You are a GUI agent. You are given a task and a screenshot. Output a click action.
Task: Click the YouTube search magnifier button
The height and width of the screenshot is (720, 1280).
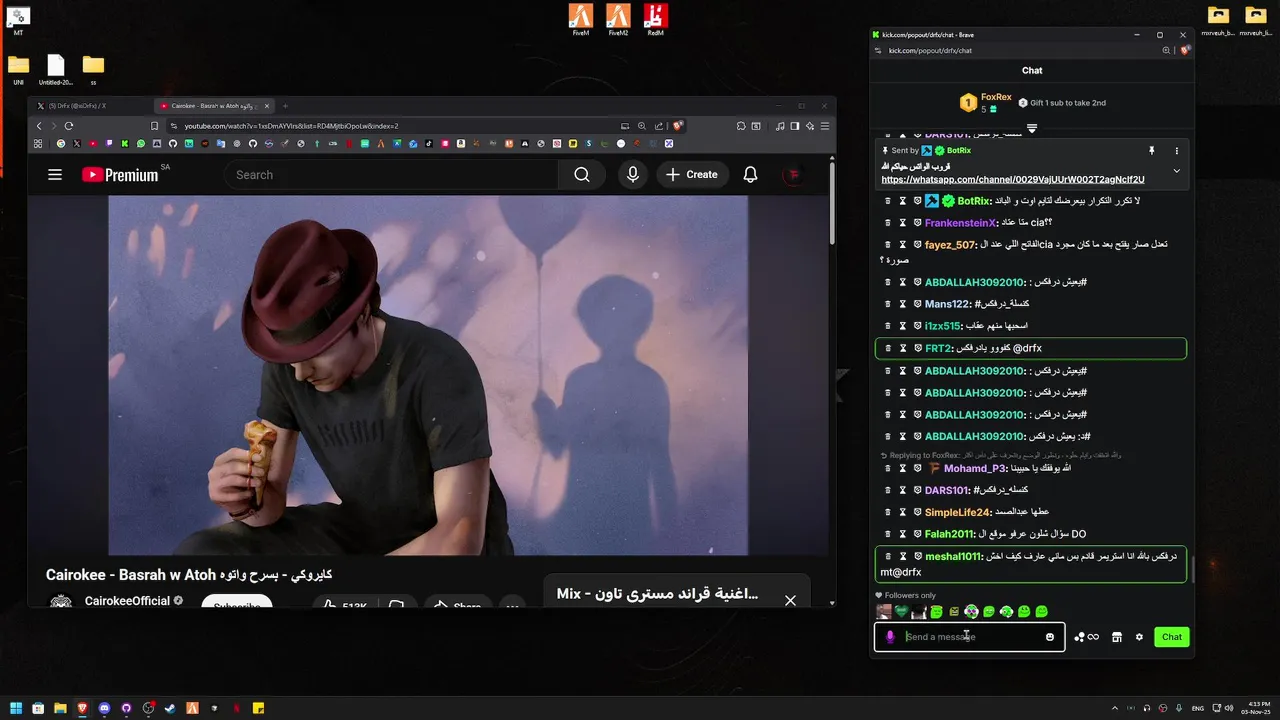pos(582,175)
